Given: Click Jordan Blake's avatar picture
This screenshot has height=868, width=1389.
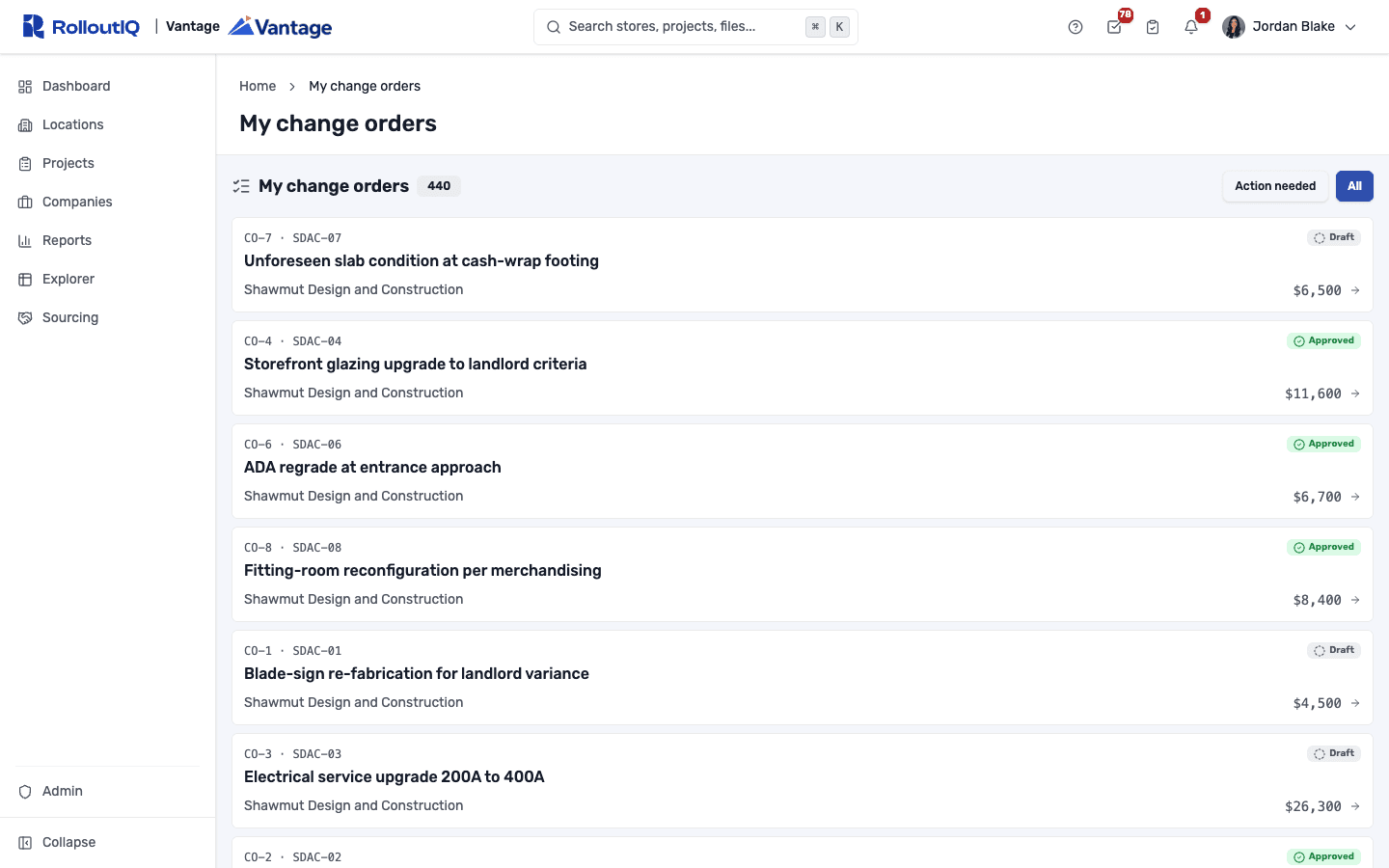Looking at the screenshot, I should [x=1234, y=27].
